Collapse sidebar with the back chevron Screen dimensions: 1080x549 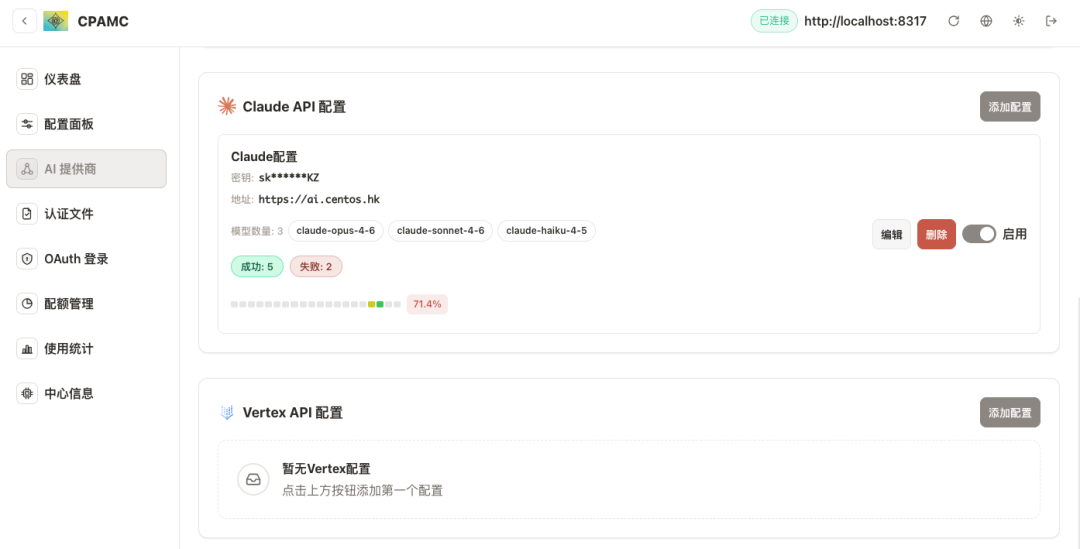[24, 21]
